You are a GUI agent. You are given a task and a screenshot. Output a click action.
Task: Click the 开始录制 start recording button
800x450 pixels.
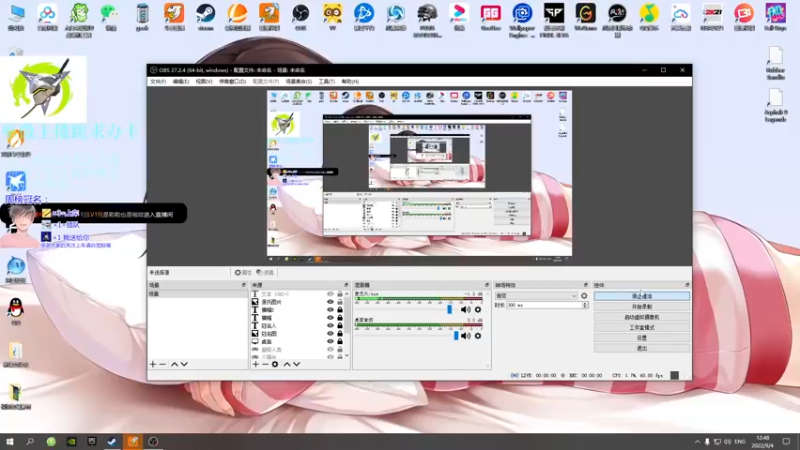pos(641,306)
